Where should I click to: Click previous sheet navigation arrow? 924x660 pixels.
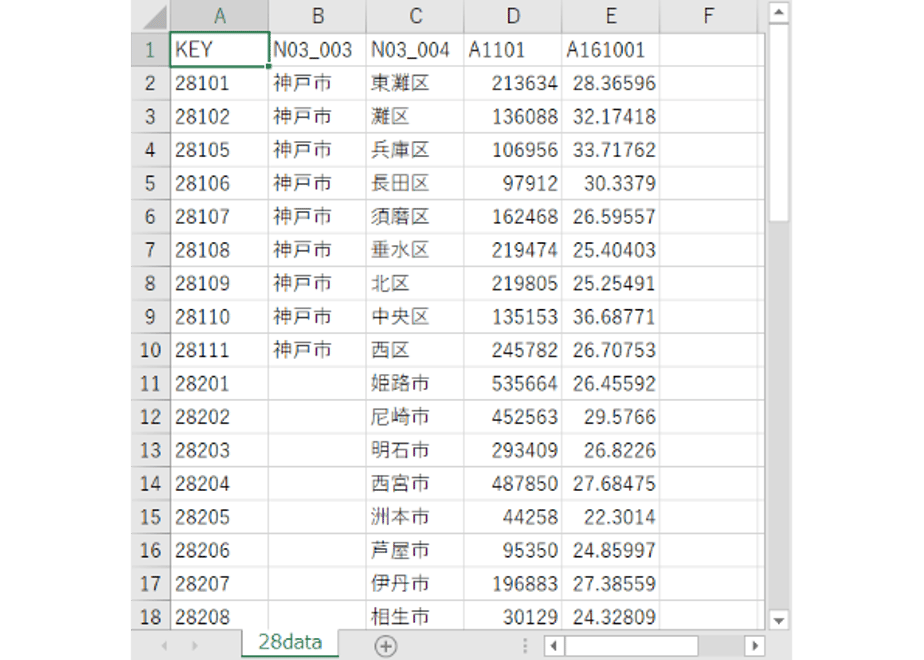click(x=164, y=646)
